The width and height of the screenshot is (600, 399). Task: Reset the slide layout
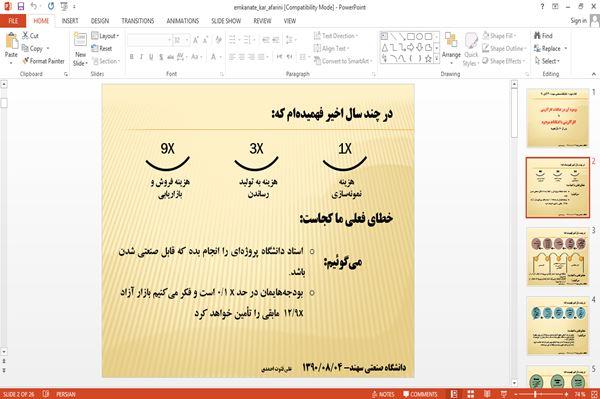(x=102, y=49)
